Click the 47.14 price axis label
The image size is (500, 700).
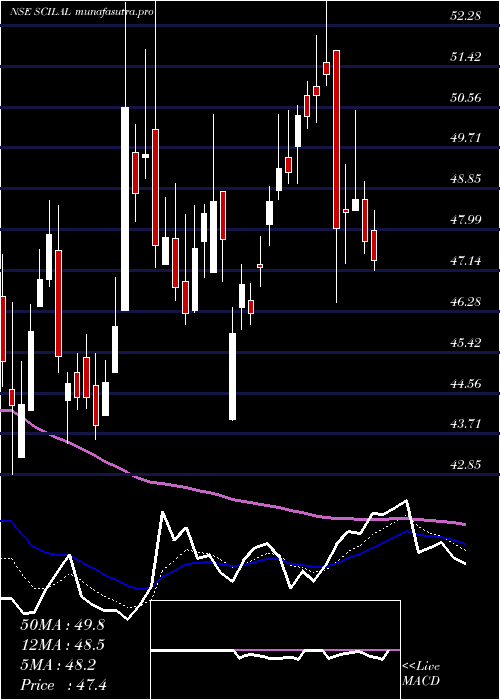(466, 261)
